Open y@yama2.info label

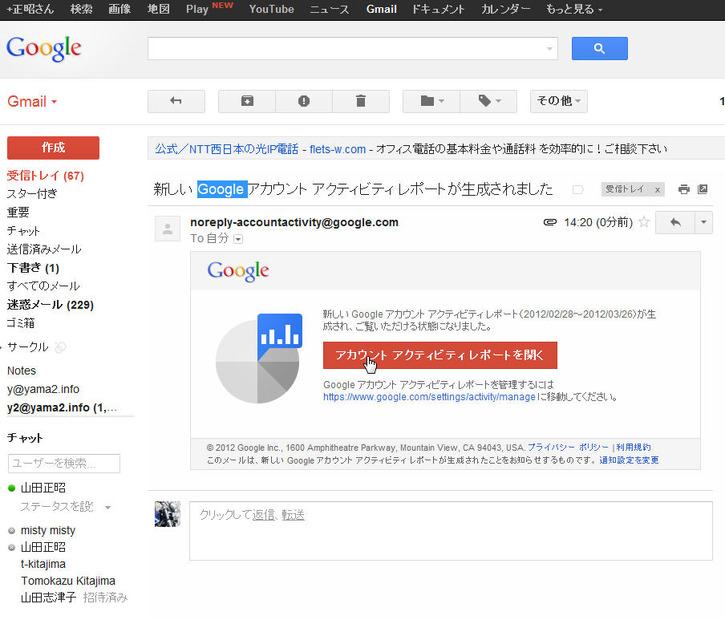(43, 389)
